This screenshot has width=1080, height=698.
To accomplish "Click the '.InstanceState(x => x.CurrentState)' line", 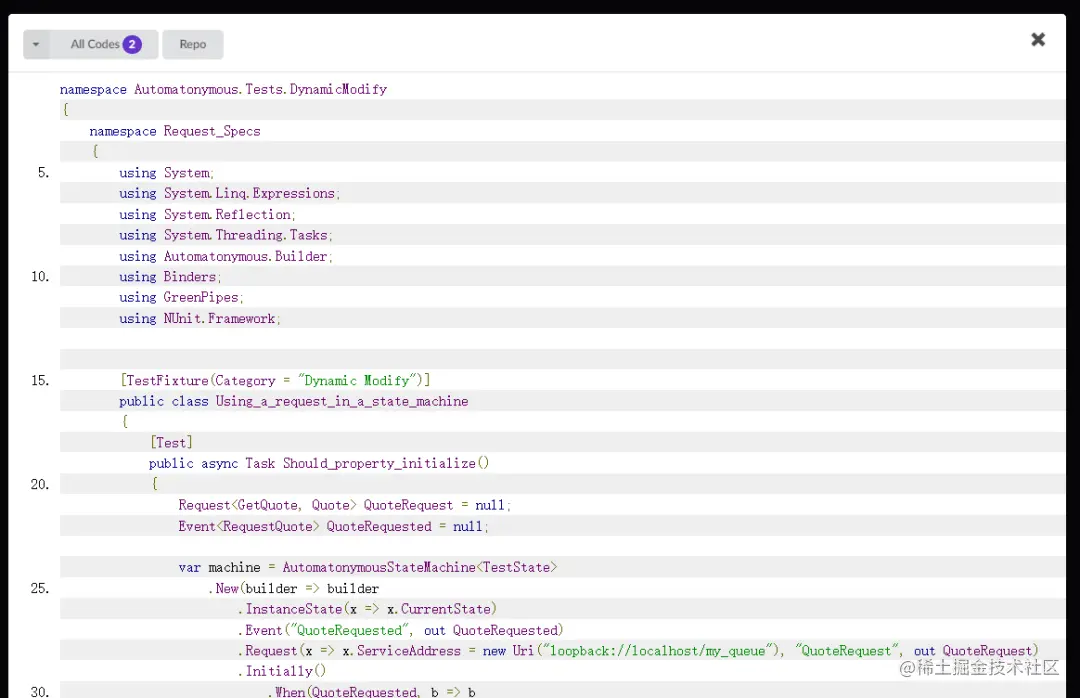I will click(x=368, y=609).
